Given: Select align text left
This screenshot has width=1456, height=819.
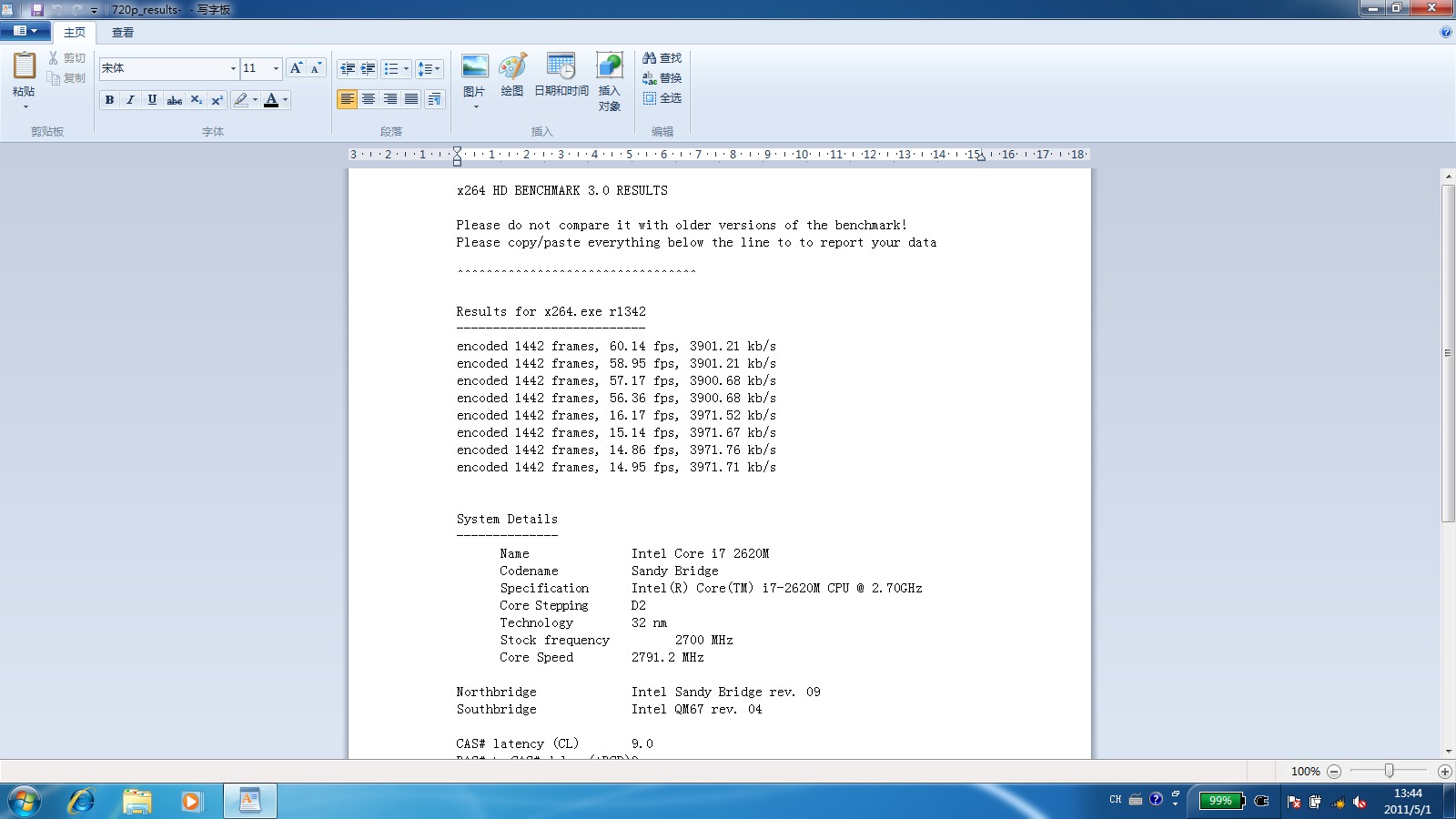Looking at the screenshot, I should coord(347,99).
